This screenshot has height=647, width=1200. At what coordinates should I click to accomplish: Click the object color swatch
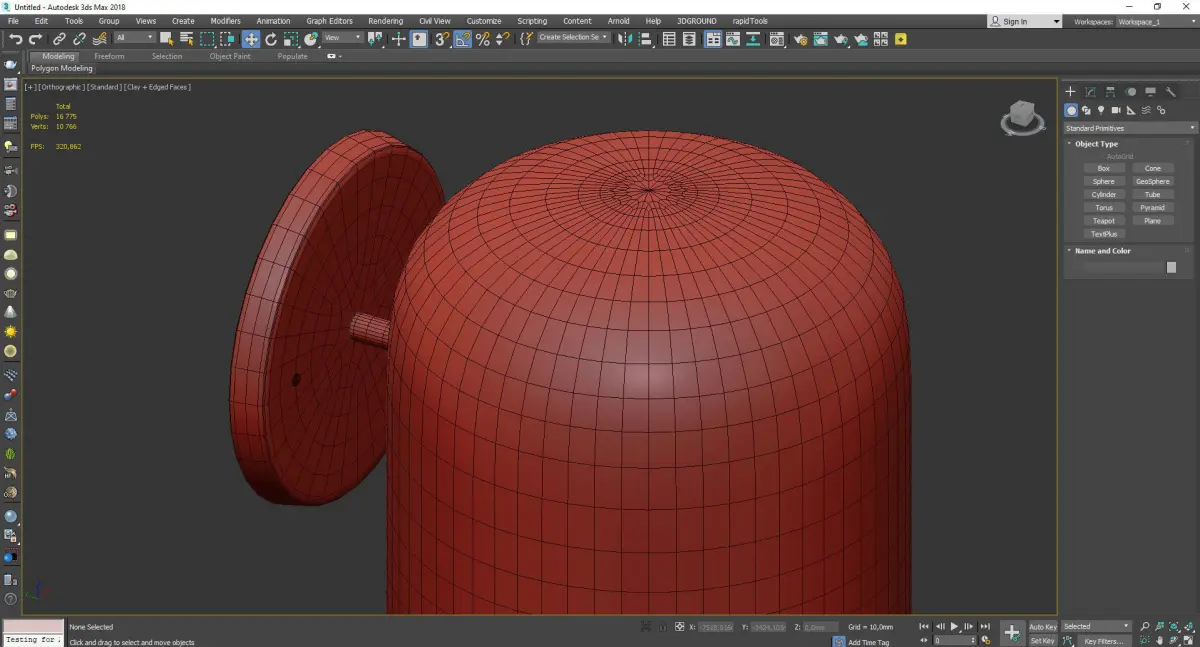tap(1171, 267)
